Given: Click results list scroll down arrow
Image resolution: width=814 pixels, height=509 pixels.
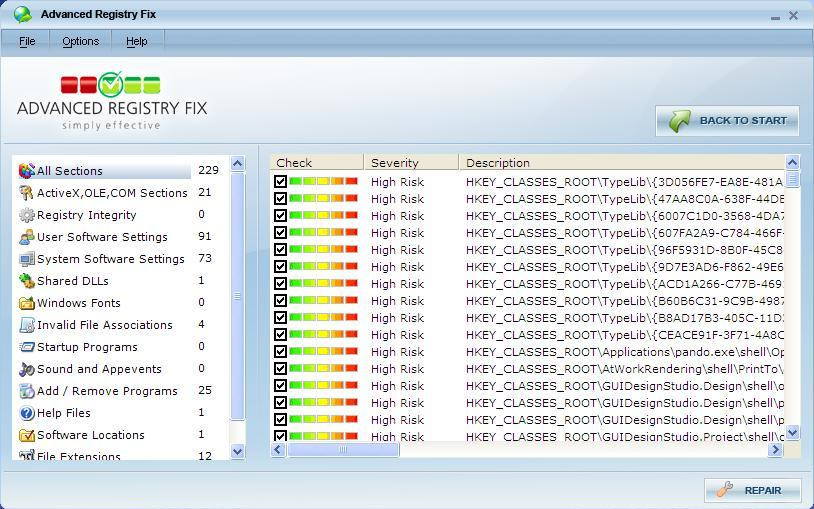Looking at the screenshot, I should point(792,432).
